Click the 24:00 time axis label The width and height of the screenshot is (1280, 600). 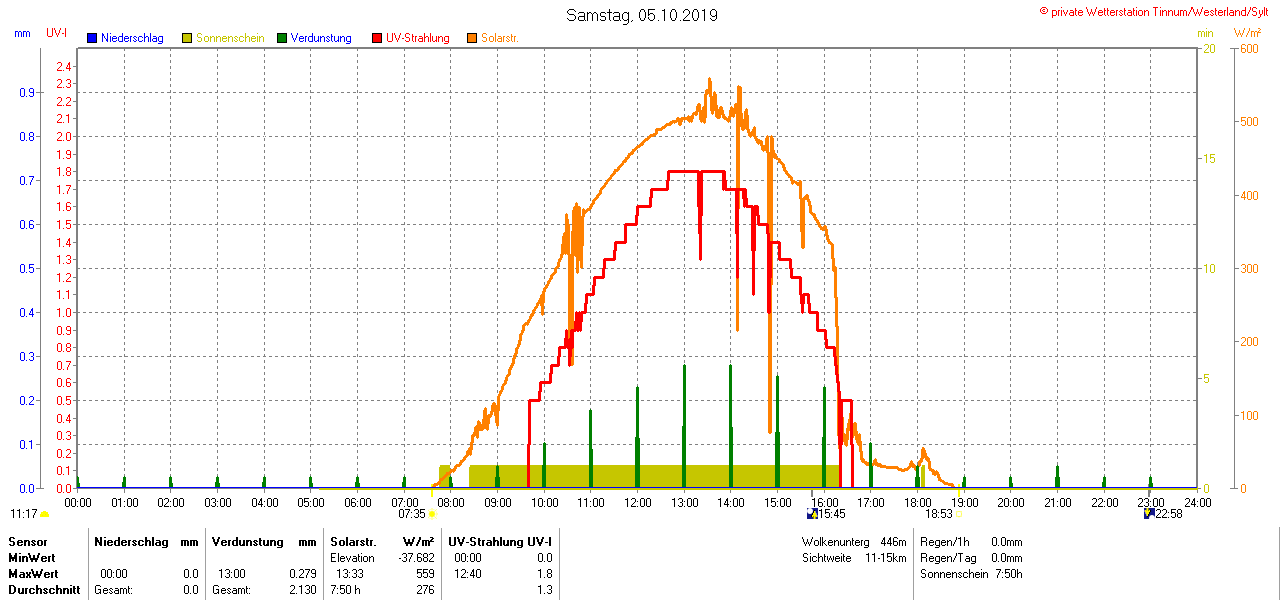click(x=1197, y=502)
